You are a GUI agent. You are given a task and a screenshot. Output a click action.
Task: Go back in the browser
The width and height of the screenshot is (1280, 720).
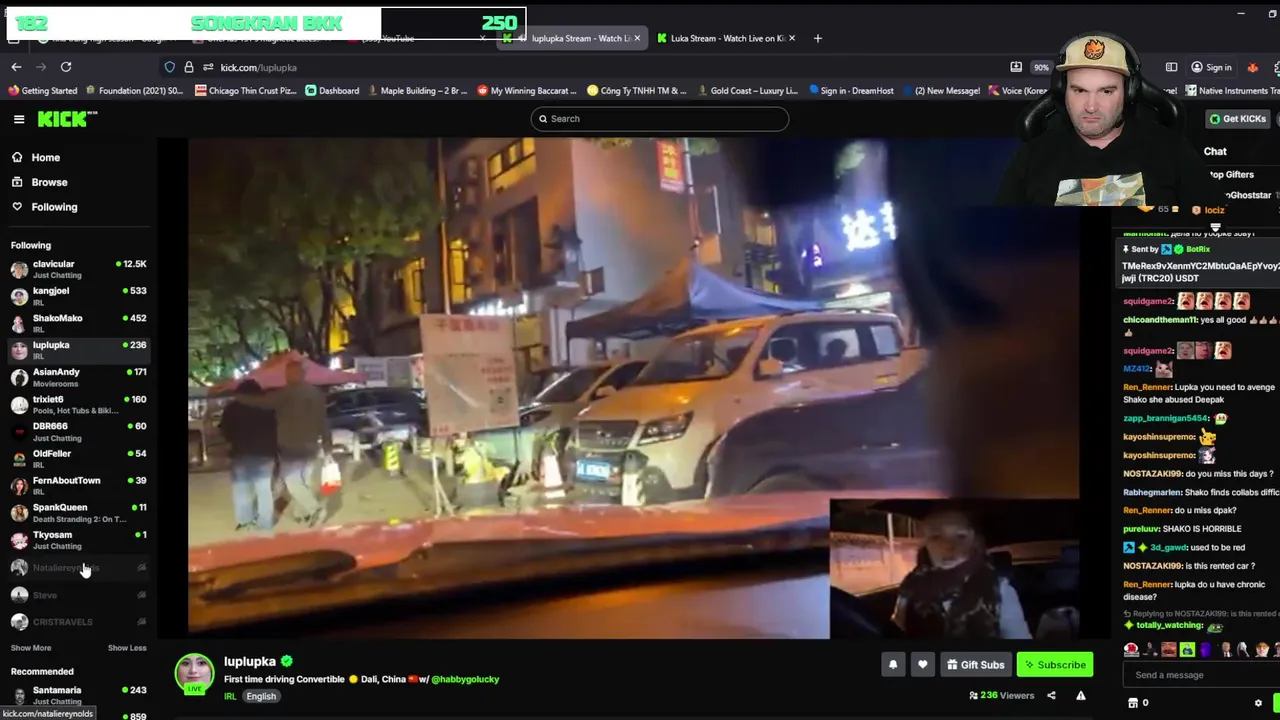[x=16, y=67]
